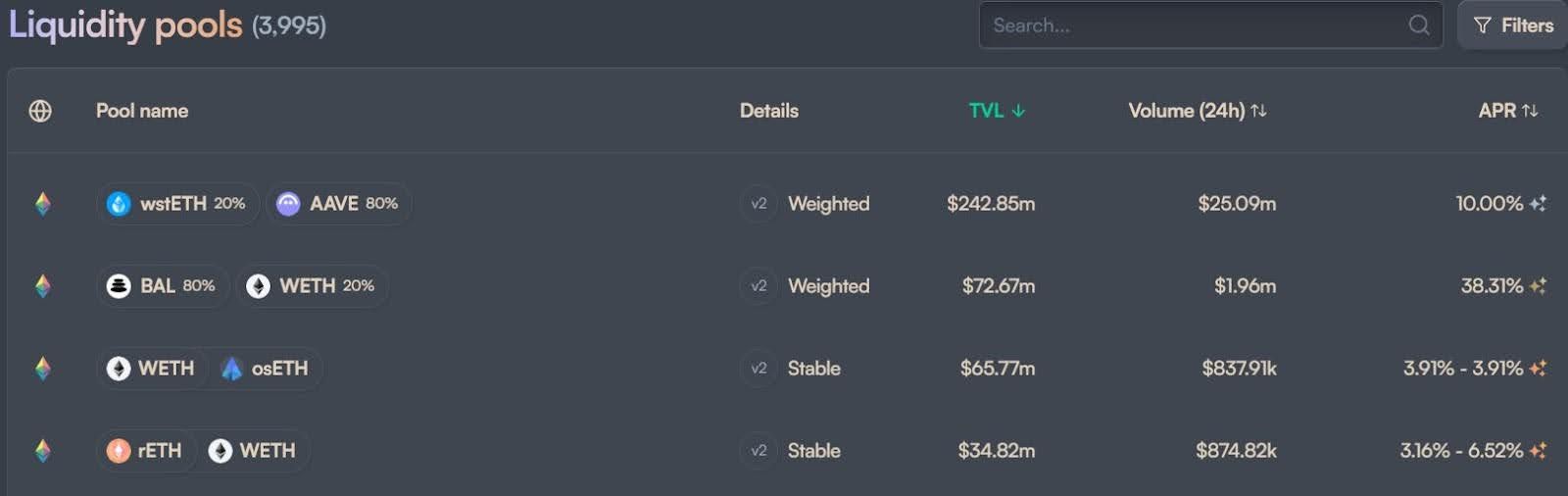Click the globe network column icon
1568x496 pixels.
pyautogui.click(x=40, y=111)
